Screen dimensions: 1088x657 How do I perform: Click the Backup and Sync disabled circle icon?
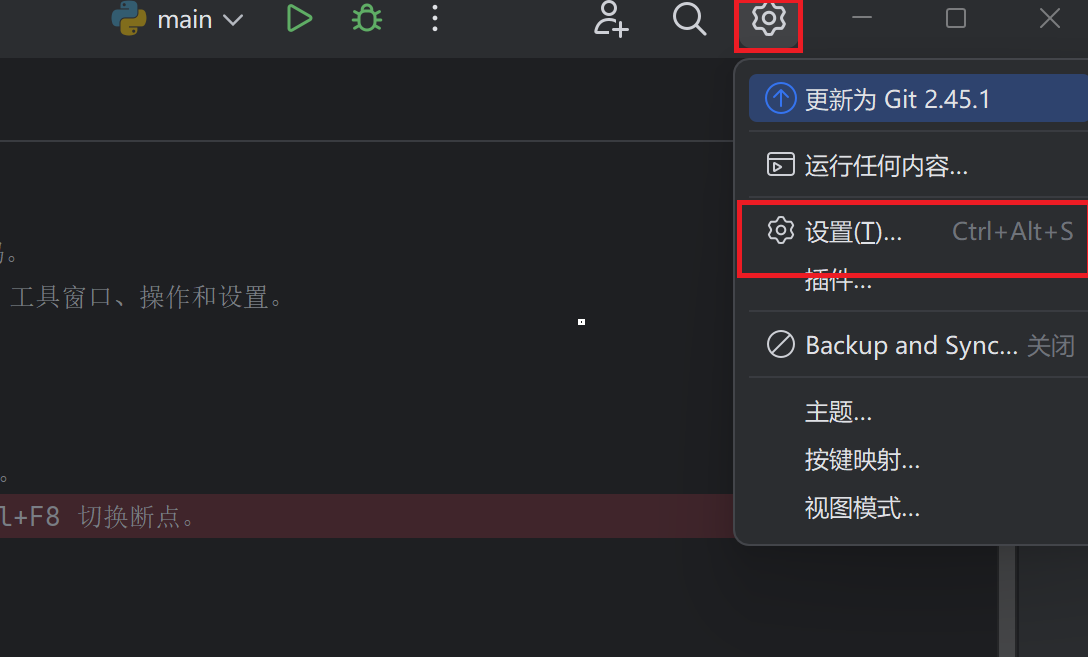(x=781, y=344)
